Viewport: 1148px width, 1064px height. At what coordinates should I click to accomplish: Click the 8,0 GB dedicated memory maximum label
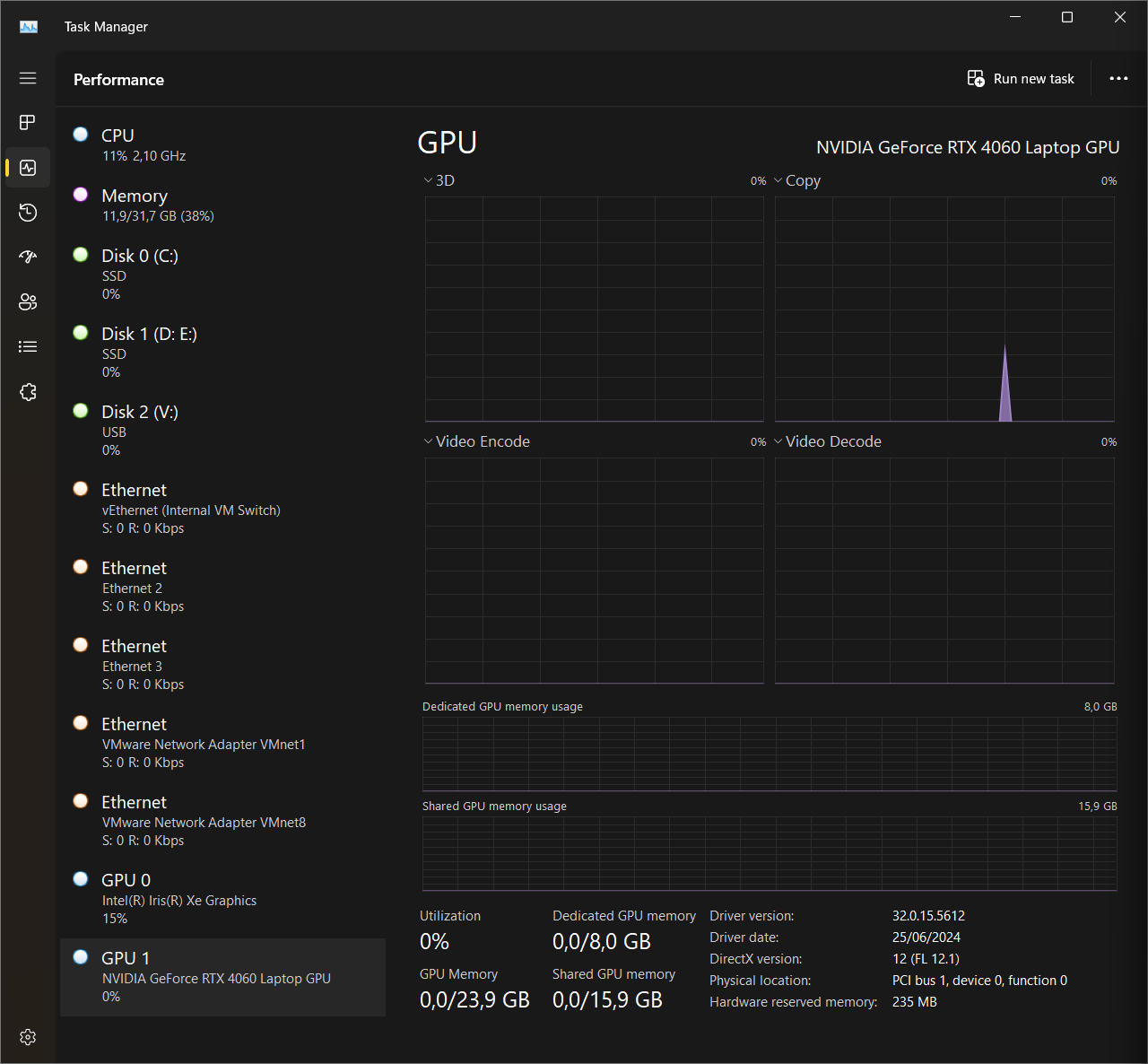point(1100,707)
